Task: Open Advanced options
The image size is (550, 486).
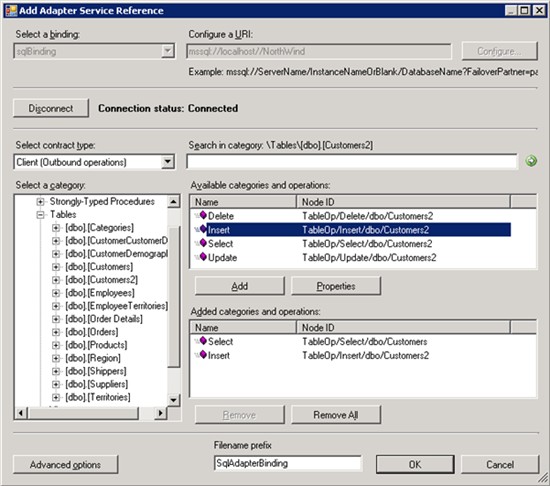Action: coord(66,465)
